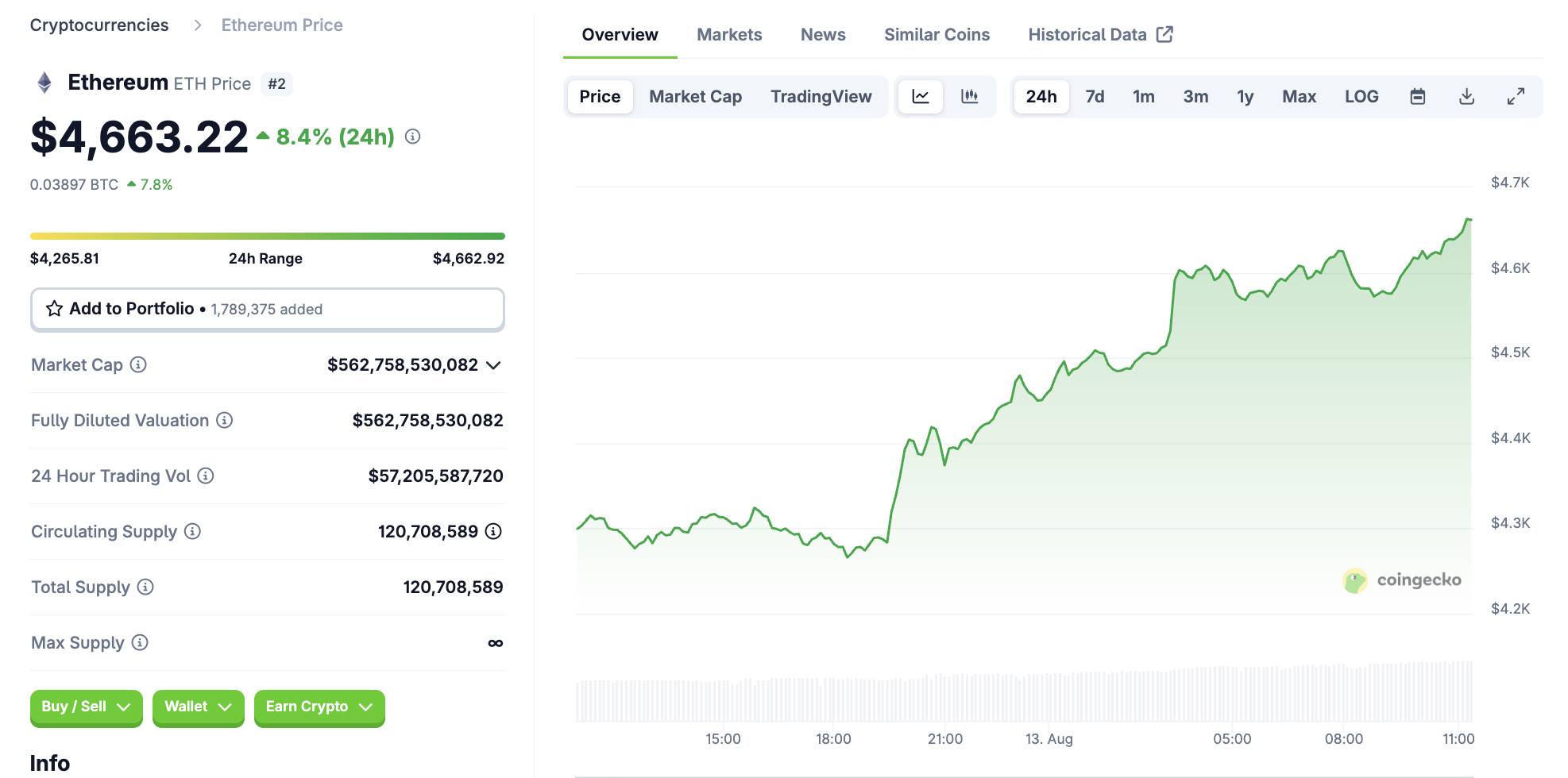Click the 24h high value $4,662.92
1568x778 pixels.
pyautogui.click(x=469, y=258)
